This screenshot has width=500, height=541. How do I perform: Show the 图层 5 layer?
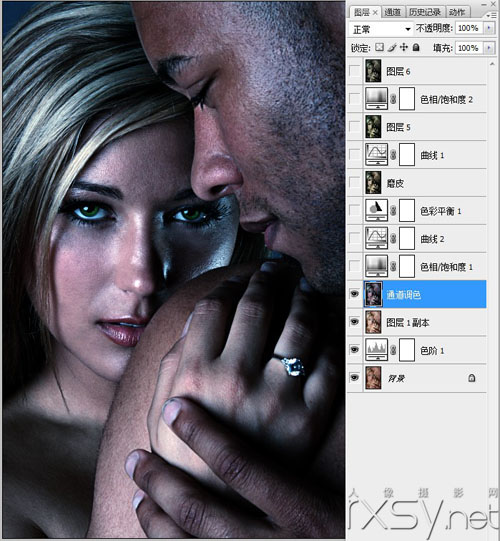[354, 127]
